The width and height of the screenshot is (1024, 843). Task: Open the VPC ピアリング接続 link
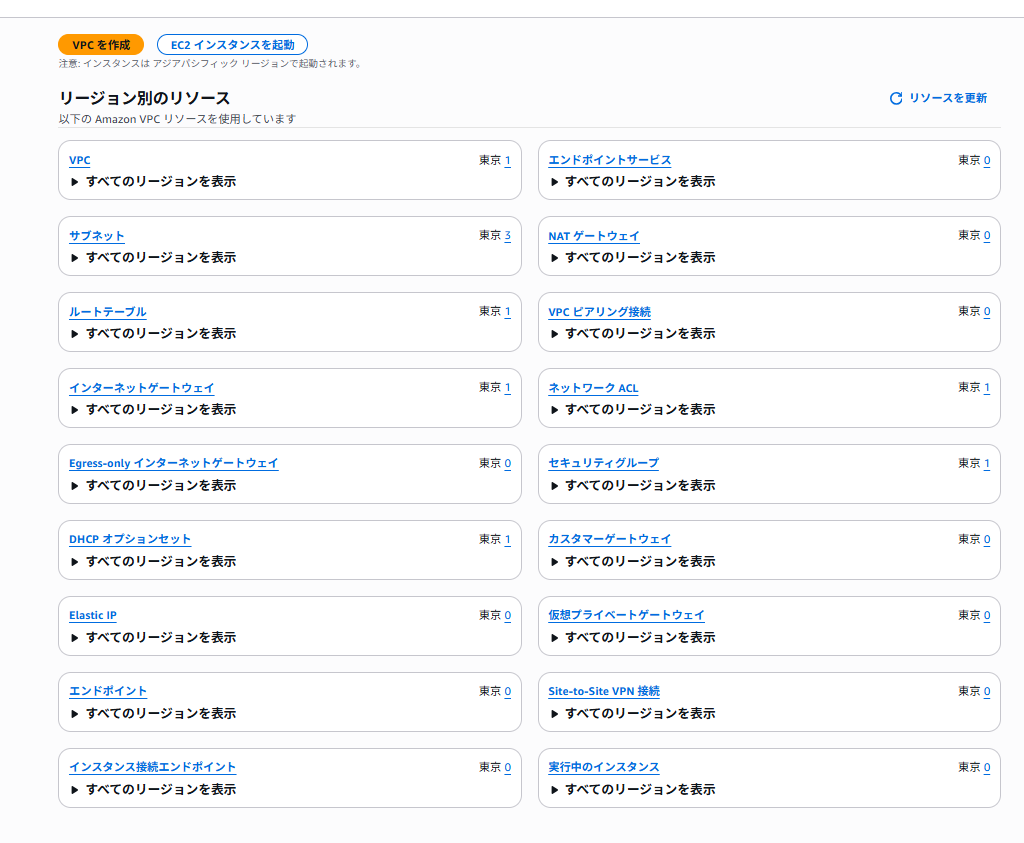coord(599,312)
